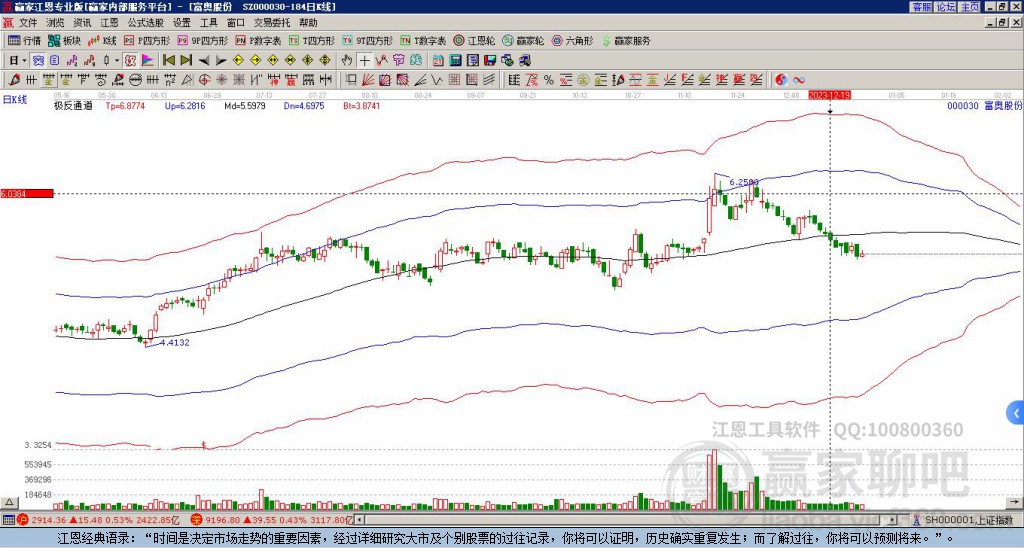Open the 公式选股 menu
Screen dimensions: 1024x548
click(x=146, y=23)
